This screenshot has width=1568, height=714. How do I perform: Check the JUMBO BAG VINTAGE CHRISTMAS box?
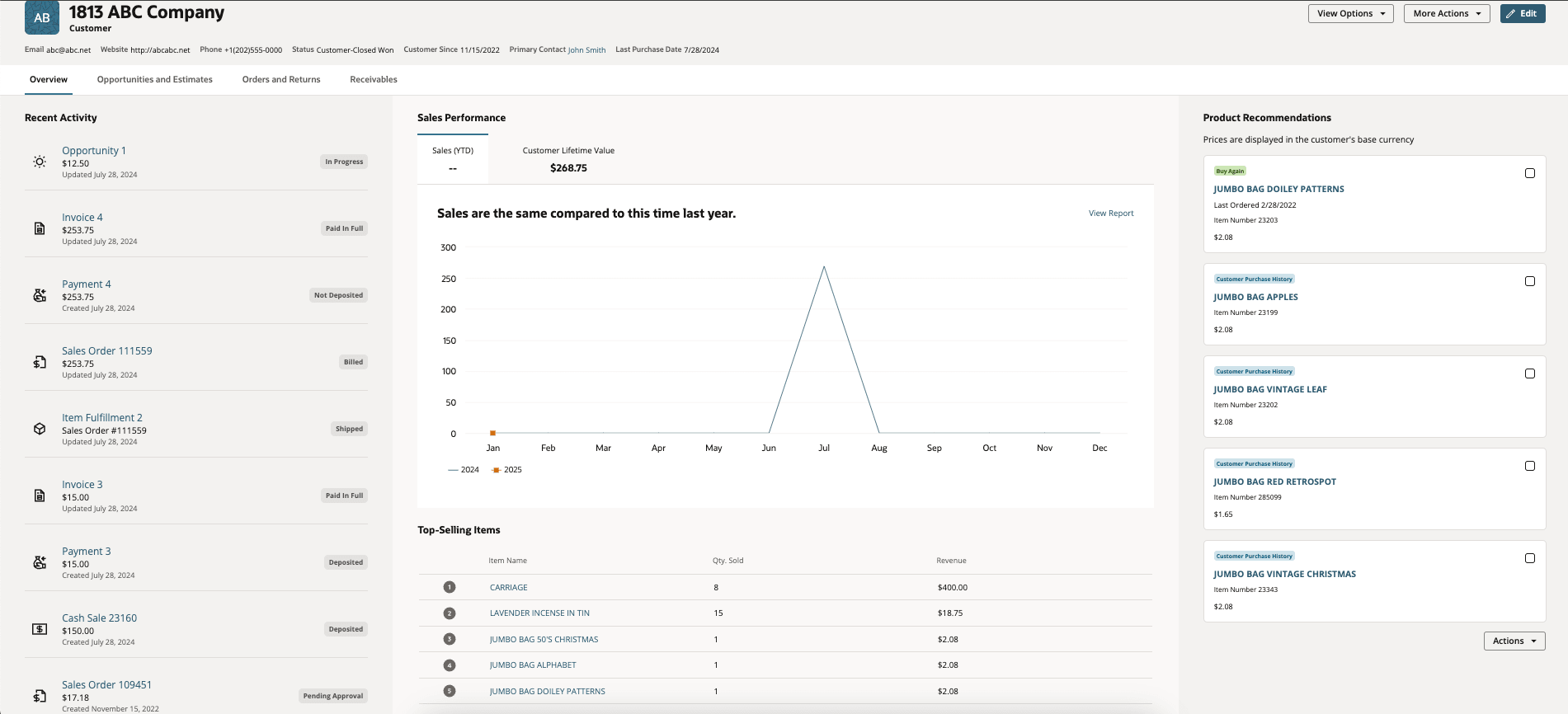pos(1530,558)
